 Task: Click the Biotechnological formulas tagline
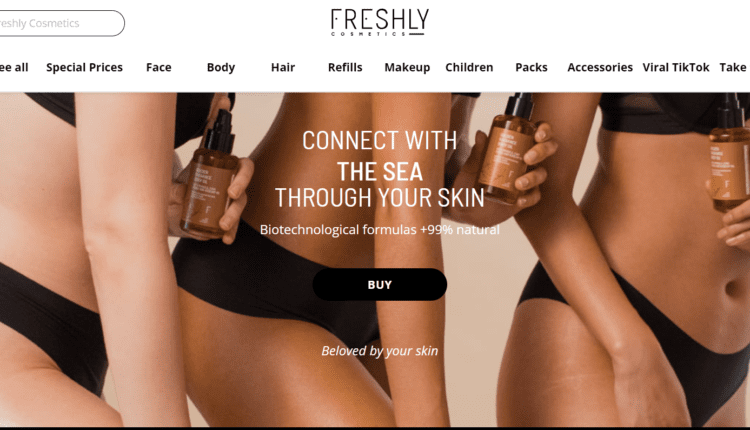click(380, 230)
